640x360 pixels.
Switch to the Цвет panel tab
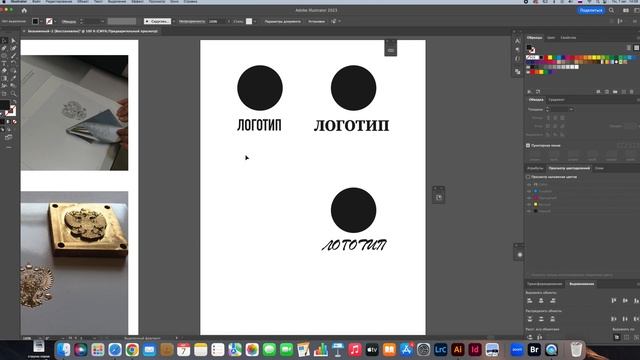click(551, 38)
